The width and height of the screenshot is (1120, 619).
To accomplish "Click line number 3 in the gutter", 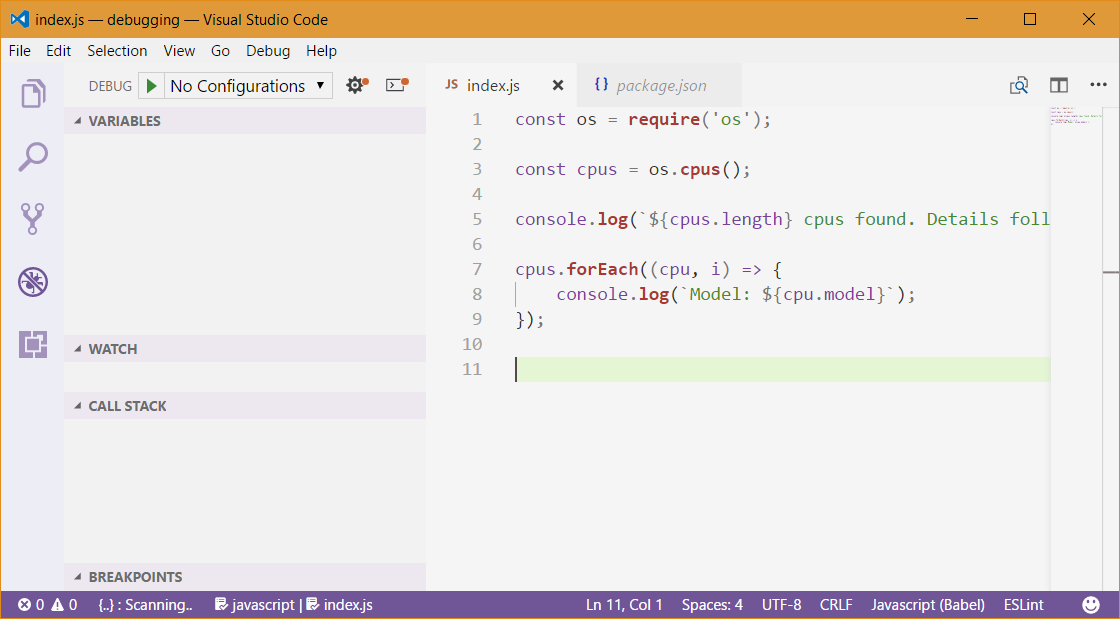I will pos(477,169).
